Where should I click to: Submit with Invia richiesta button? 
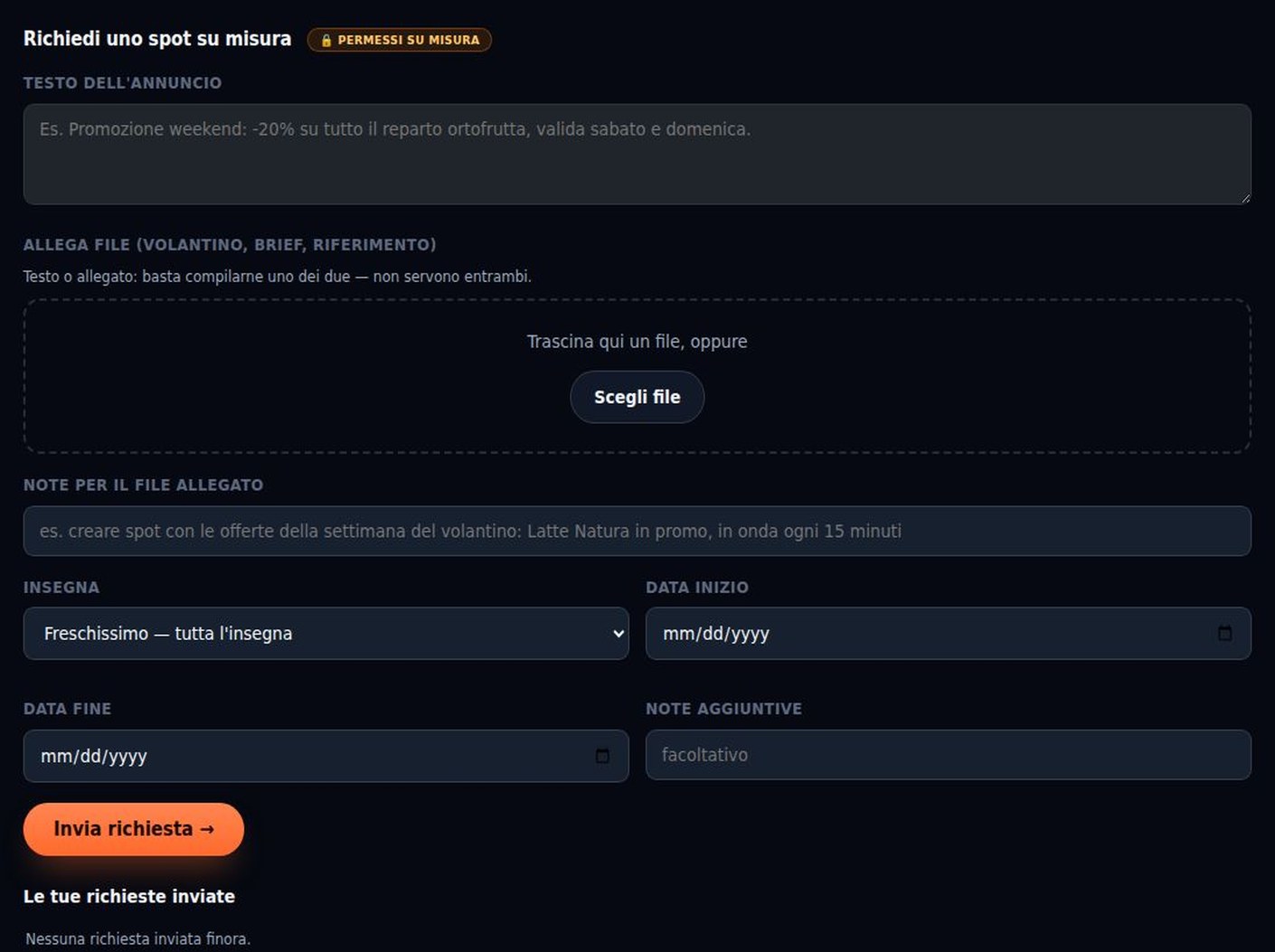(134, 829)
